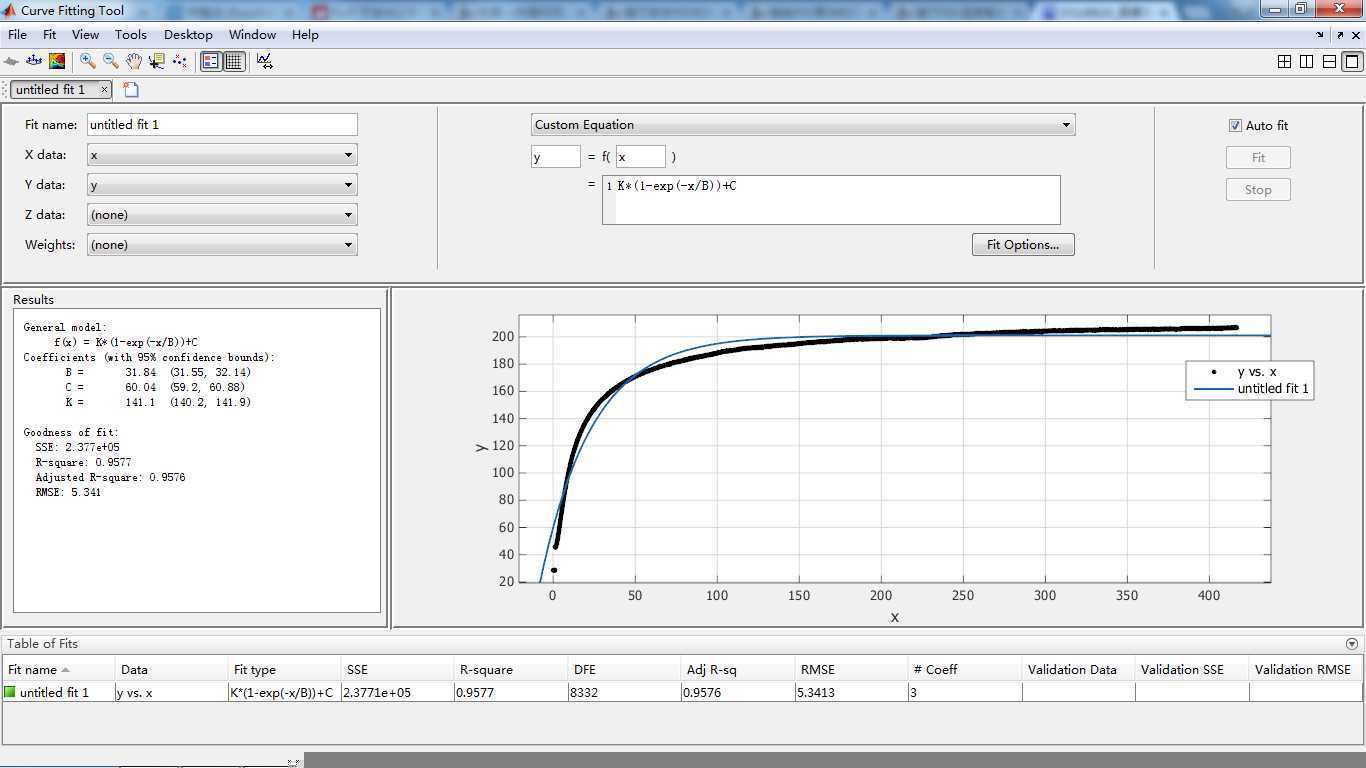This screenshot has width=1366, height=768.
Task: Click the horizontal scrollbar at bottom
Action: click(834, 760)
